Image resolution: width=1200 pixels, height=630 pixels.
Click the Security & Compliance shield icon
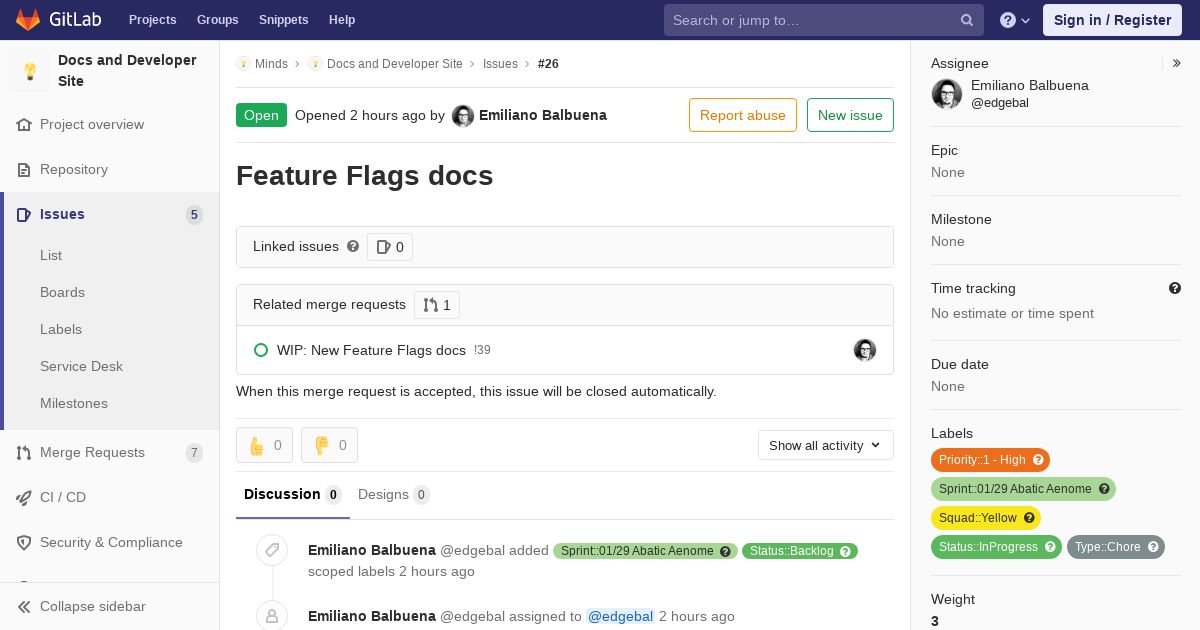click(24, 543)
